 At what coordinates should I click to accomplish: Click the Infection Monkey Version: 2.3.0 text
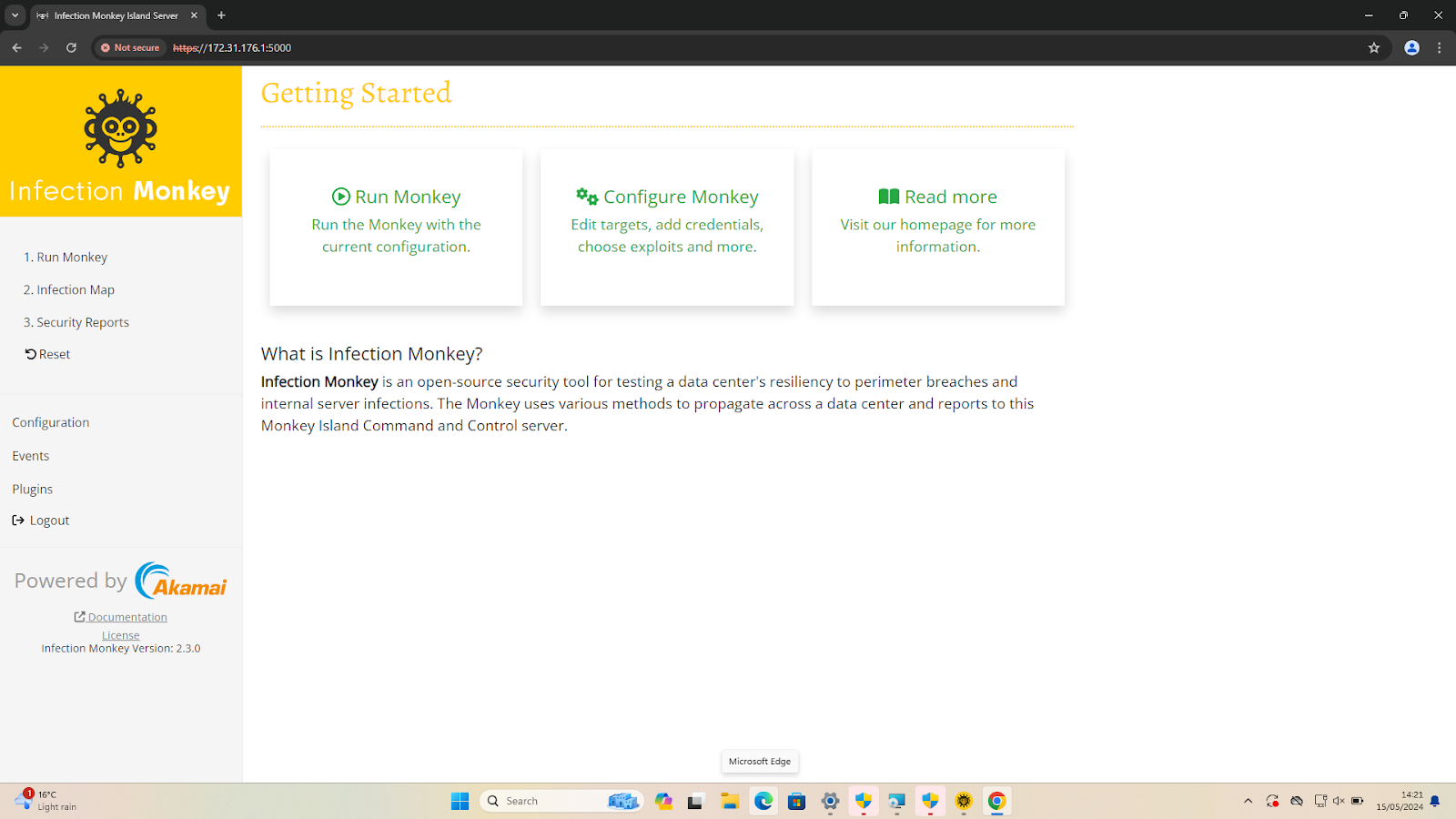click(x=121, y=649)
